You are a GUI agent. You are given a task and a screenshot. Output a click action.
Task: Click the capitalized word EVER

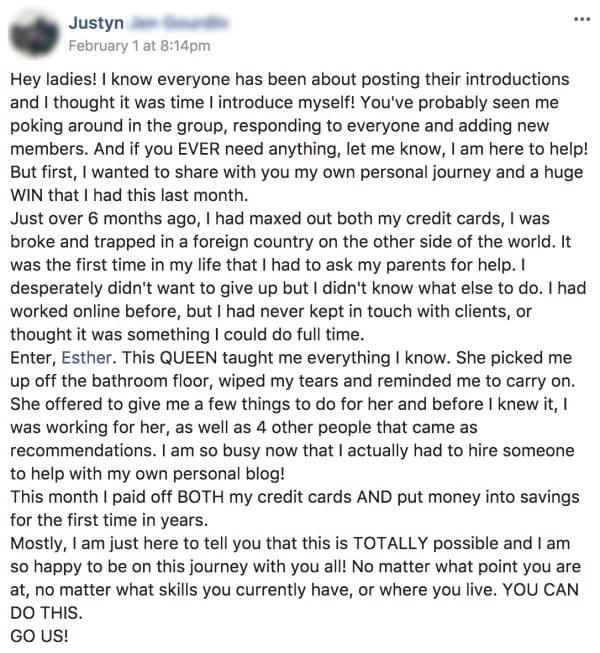click(x=199, y=149)
